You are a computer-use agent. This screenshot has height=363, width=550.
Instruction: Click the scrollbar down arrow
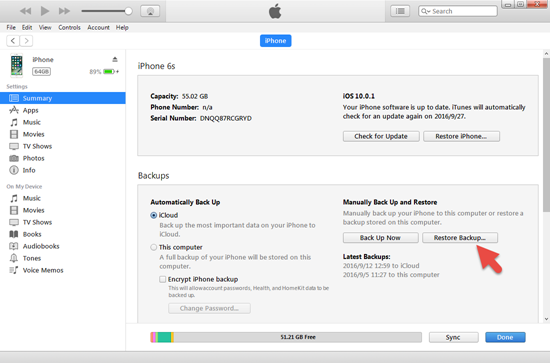pyautogui.click(x=546, y=319)
